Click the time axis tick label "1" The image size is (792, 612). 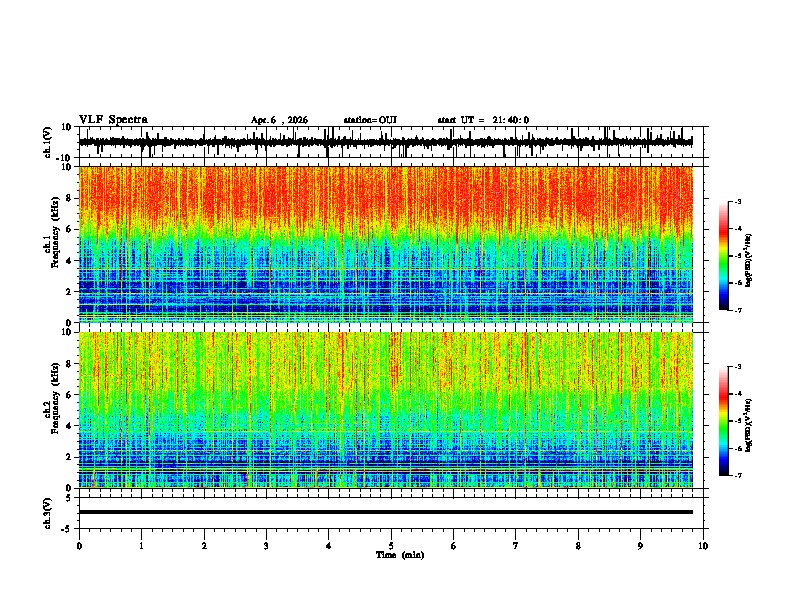coord(141,546)
